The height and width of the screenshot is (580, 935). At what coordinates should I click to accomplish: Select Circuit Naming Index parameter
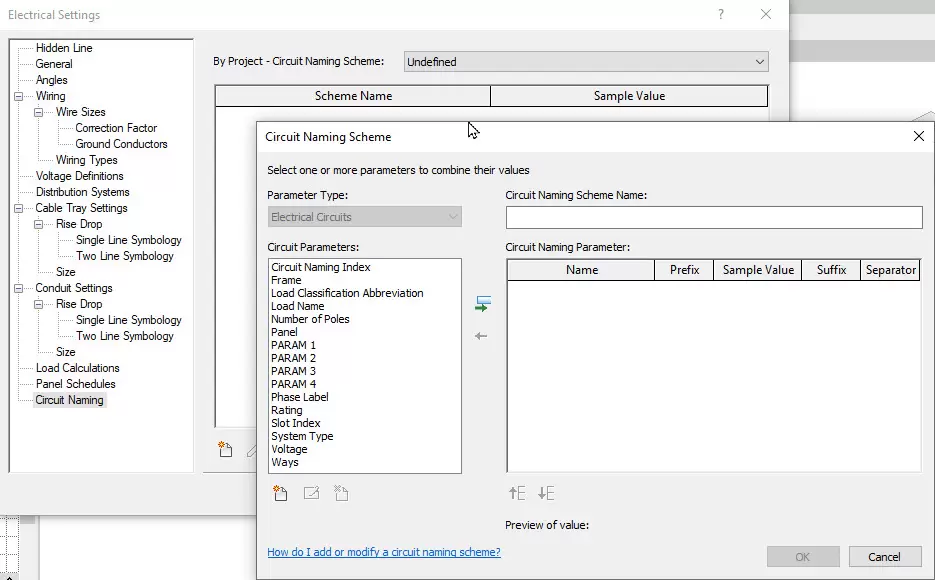click(320, 267)
